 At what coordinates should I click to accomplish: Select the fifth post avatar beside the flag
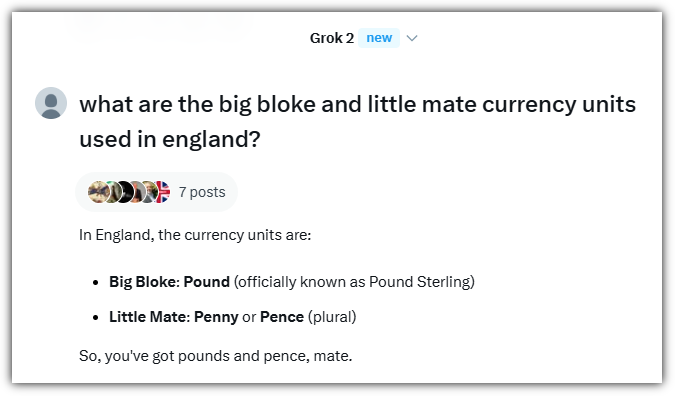151,192
